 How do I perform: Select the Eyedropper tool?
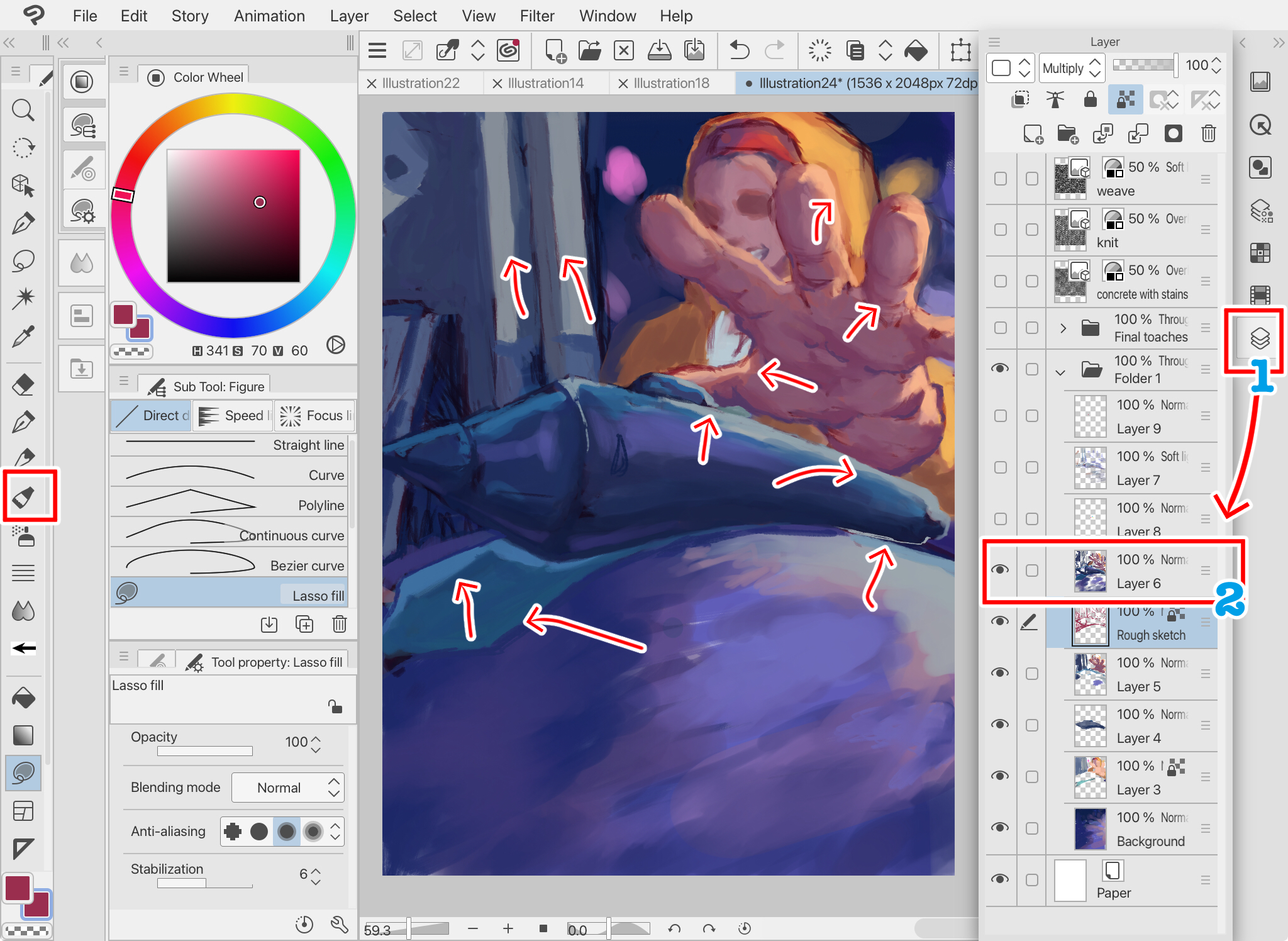coord(23,337)
